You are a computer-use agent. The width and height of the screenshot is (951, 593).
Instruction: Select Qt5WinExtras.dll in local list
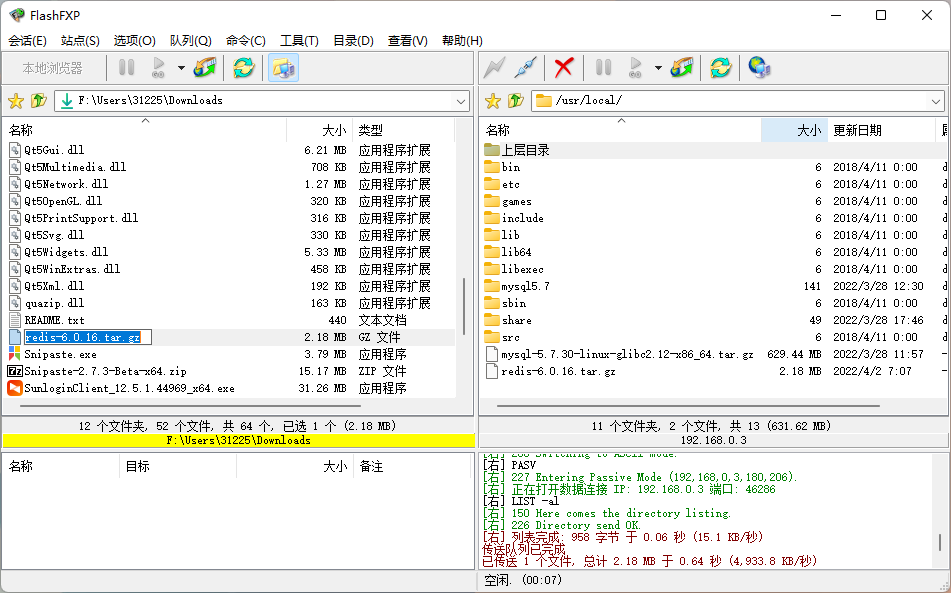(72, 269)
